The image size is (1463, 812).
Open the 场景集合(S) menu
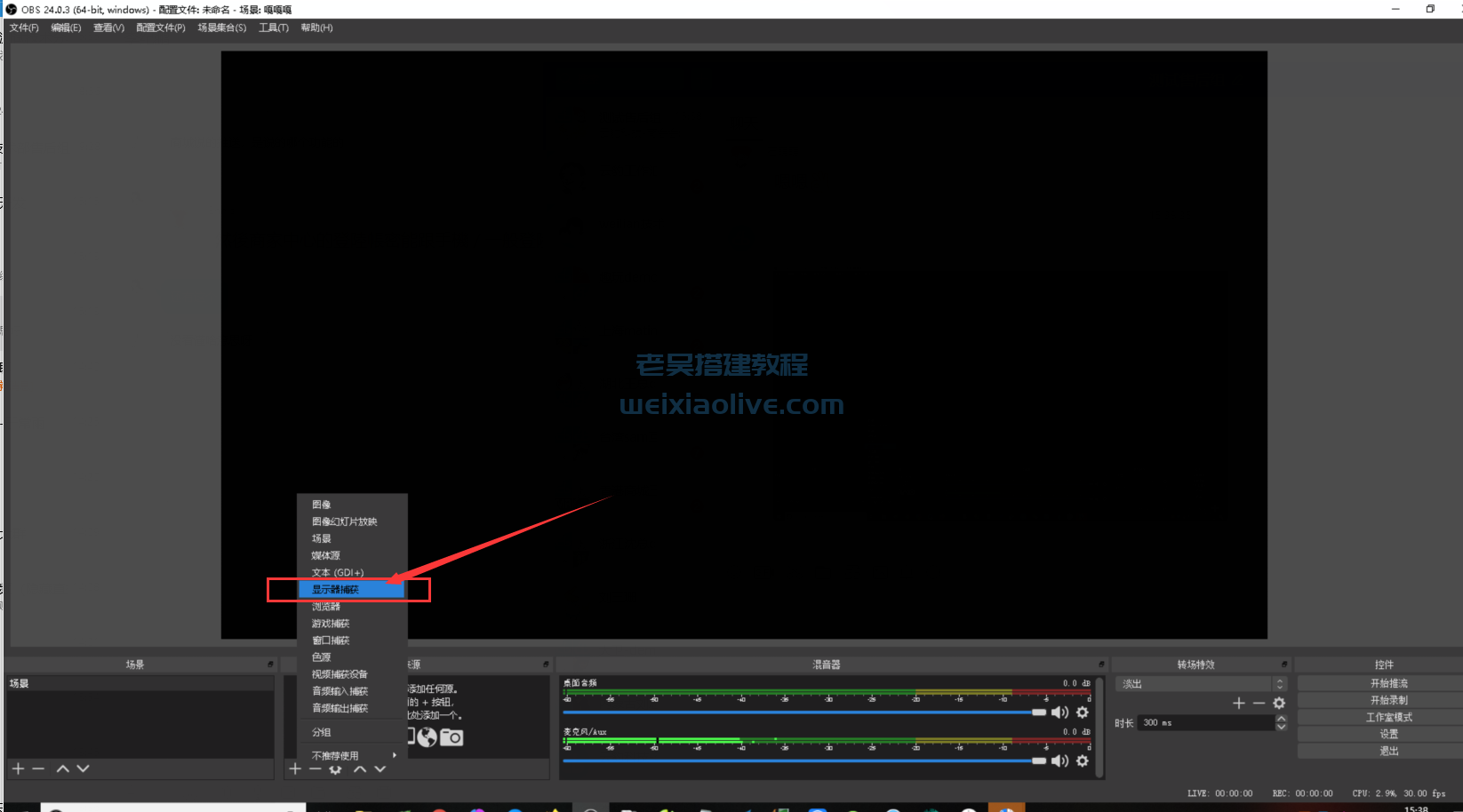tap(221, 28)
